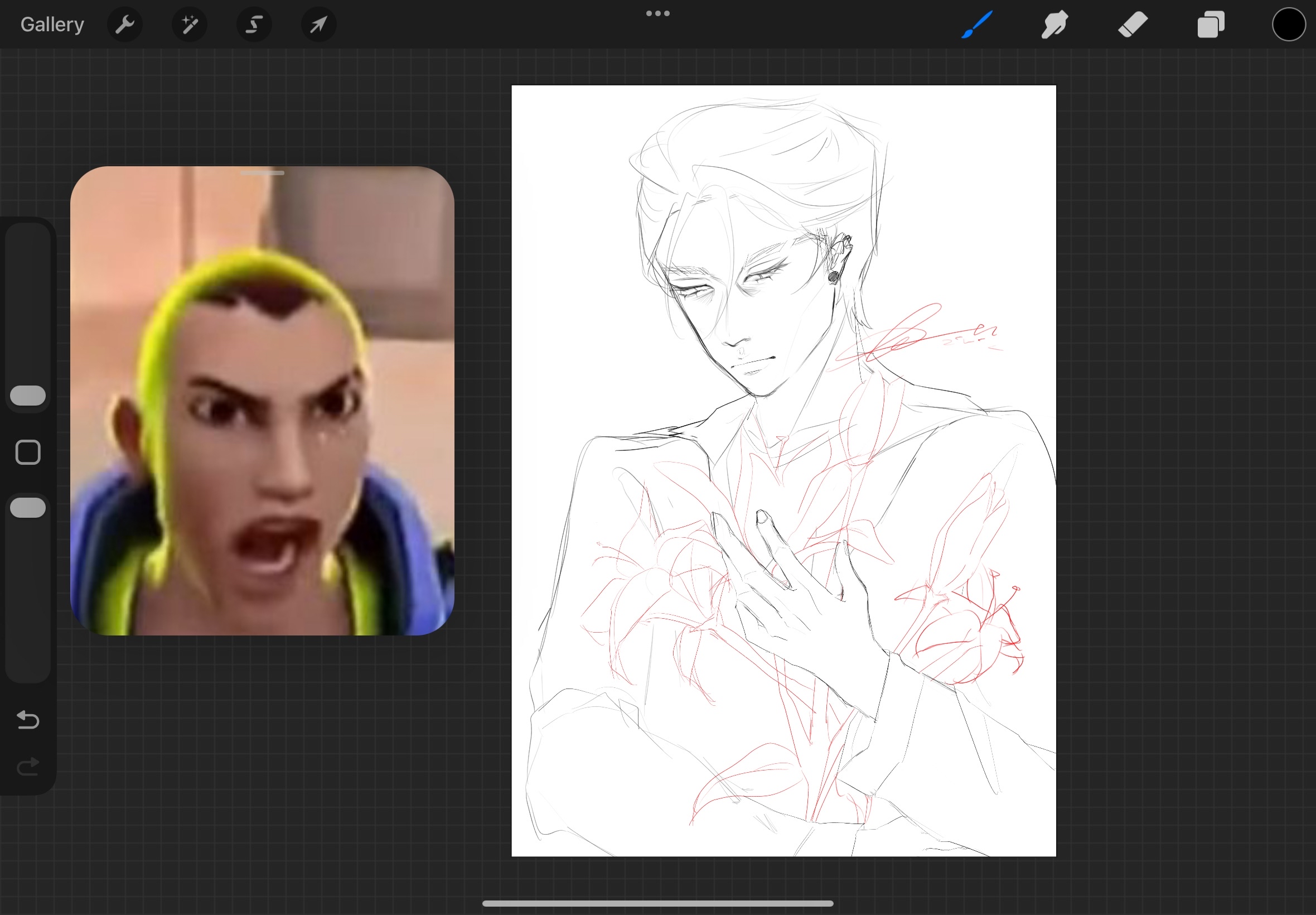Return to the Gallery
Image resolution: width=1316 pixels, height=915 pixels.
point(52,25)
